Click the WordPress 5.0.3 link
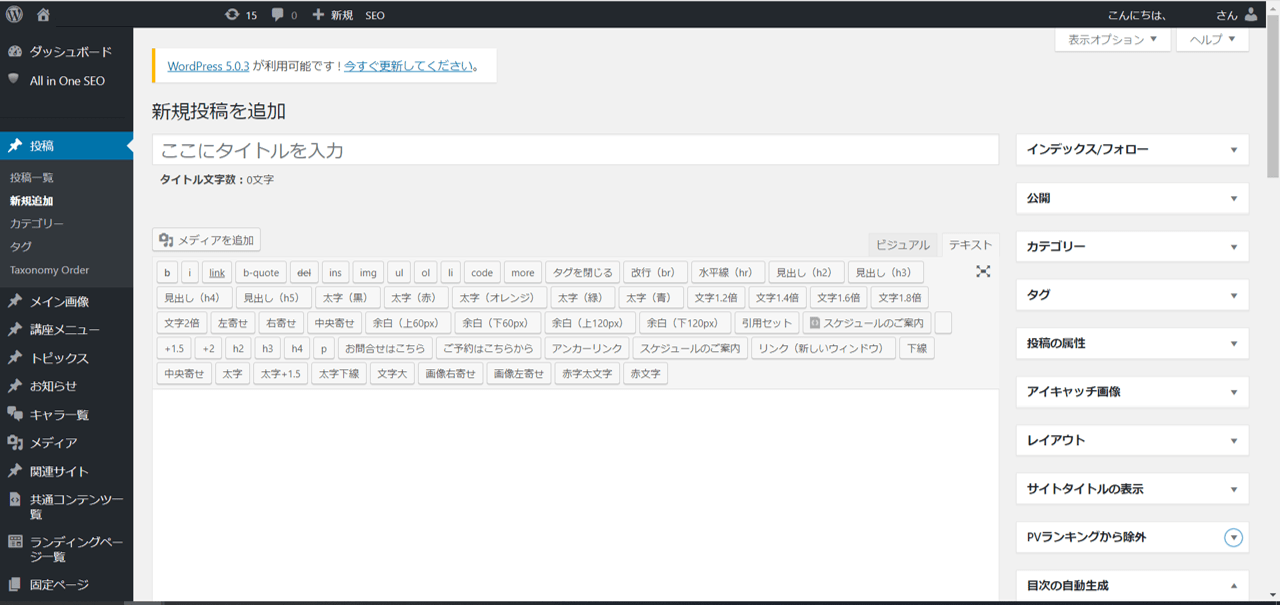 pos(208,66)
